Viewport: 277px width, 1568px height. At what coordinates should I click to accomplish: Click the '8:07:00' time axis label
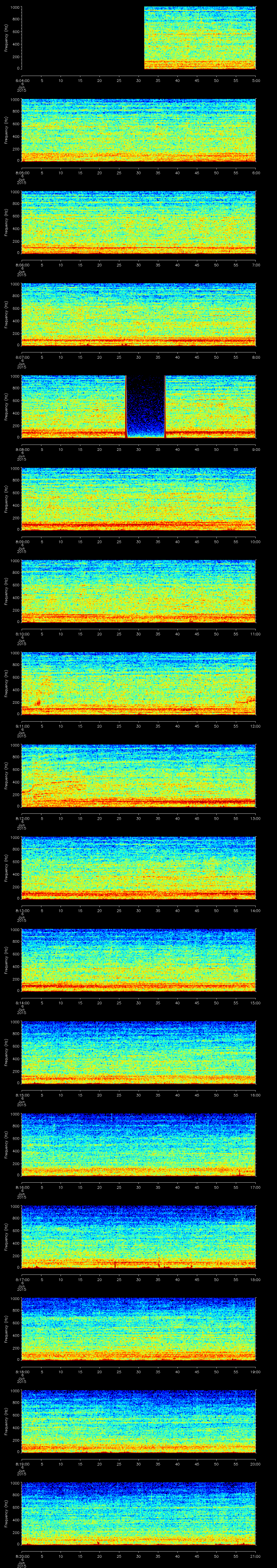22,357
